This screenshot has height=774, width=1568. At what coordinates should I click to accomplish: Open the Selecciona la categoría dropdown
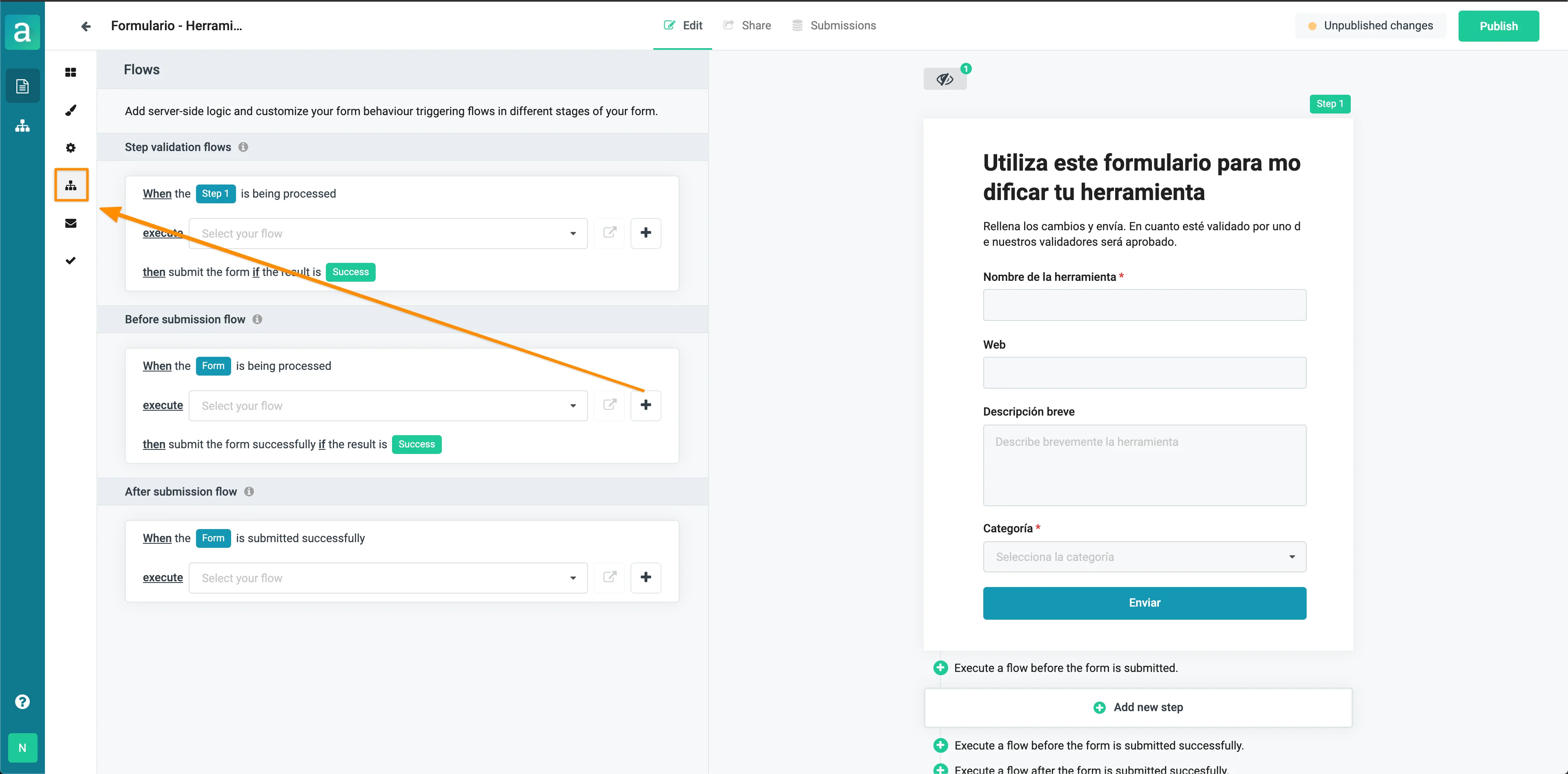(x=1144, y=557)
